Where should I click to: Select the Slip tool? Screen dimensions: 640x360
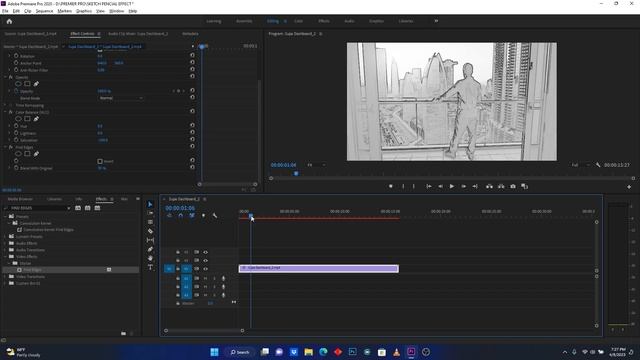click(x=150, y=240)
